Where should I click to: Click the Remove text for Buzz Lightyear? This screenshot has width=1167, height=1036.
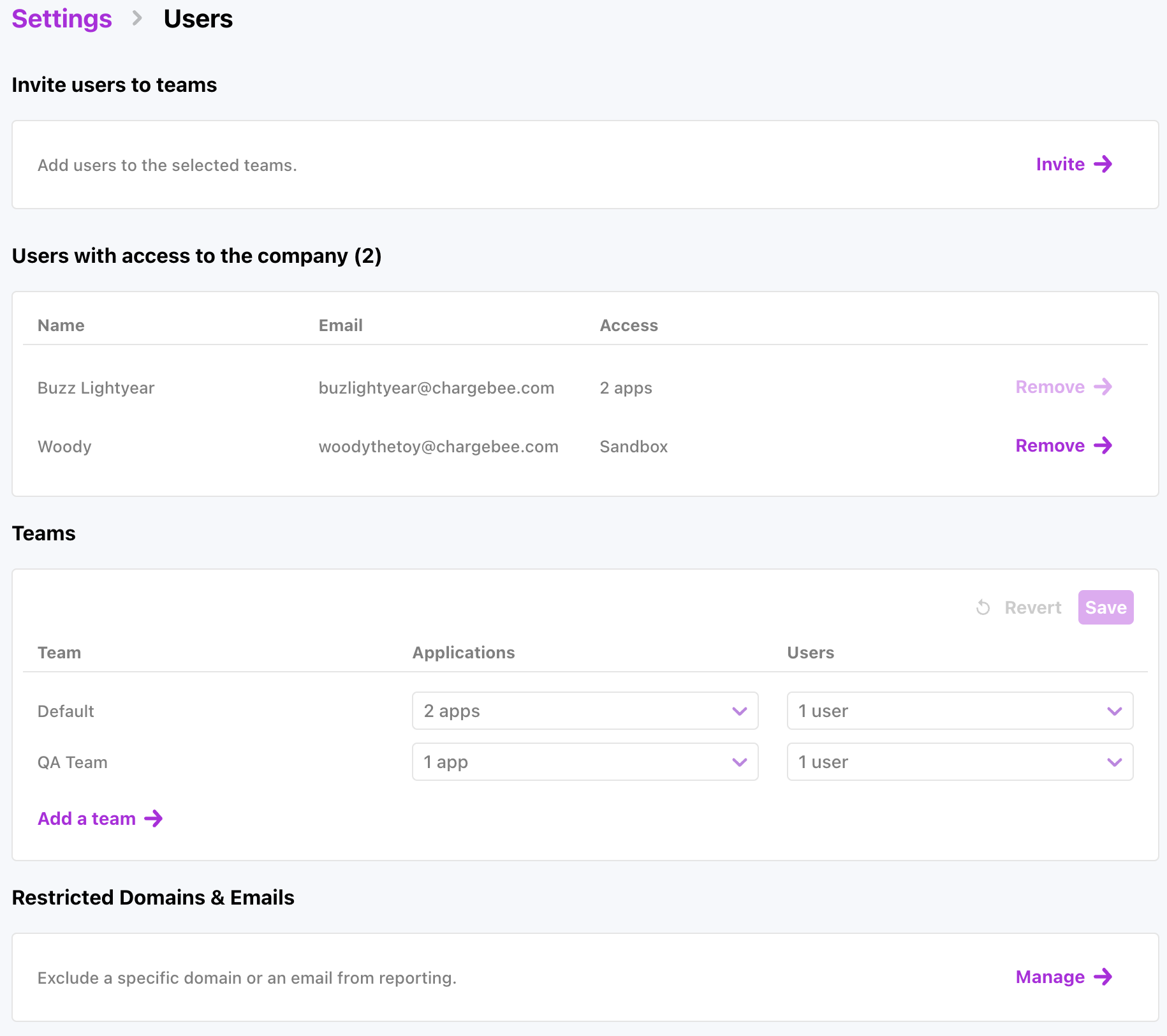(x=1050, y=387)
